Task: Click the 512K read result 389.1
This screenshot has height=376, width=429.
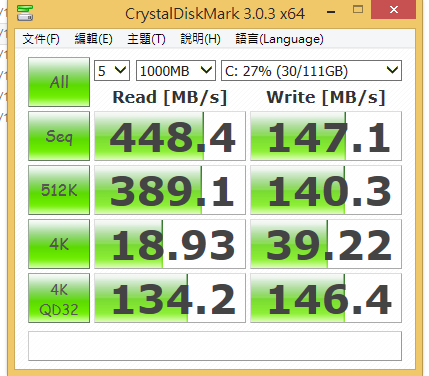Action: (x=170, y=190)
